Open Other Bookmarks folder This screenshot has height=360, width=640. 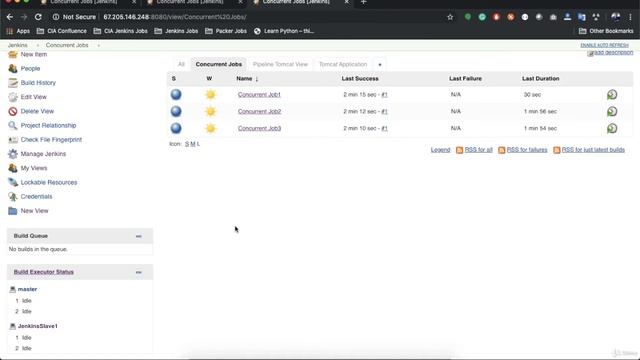606,31
